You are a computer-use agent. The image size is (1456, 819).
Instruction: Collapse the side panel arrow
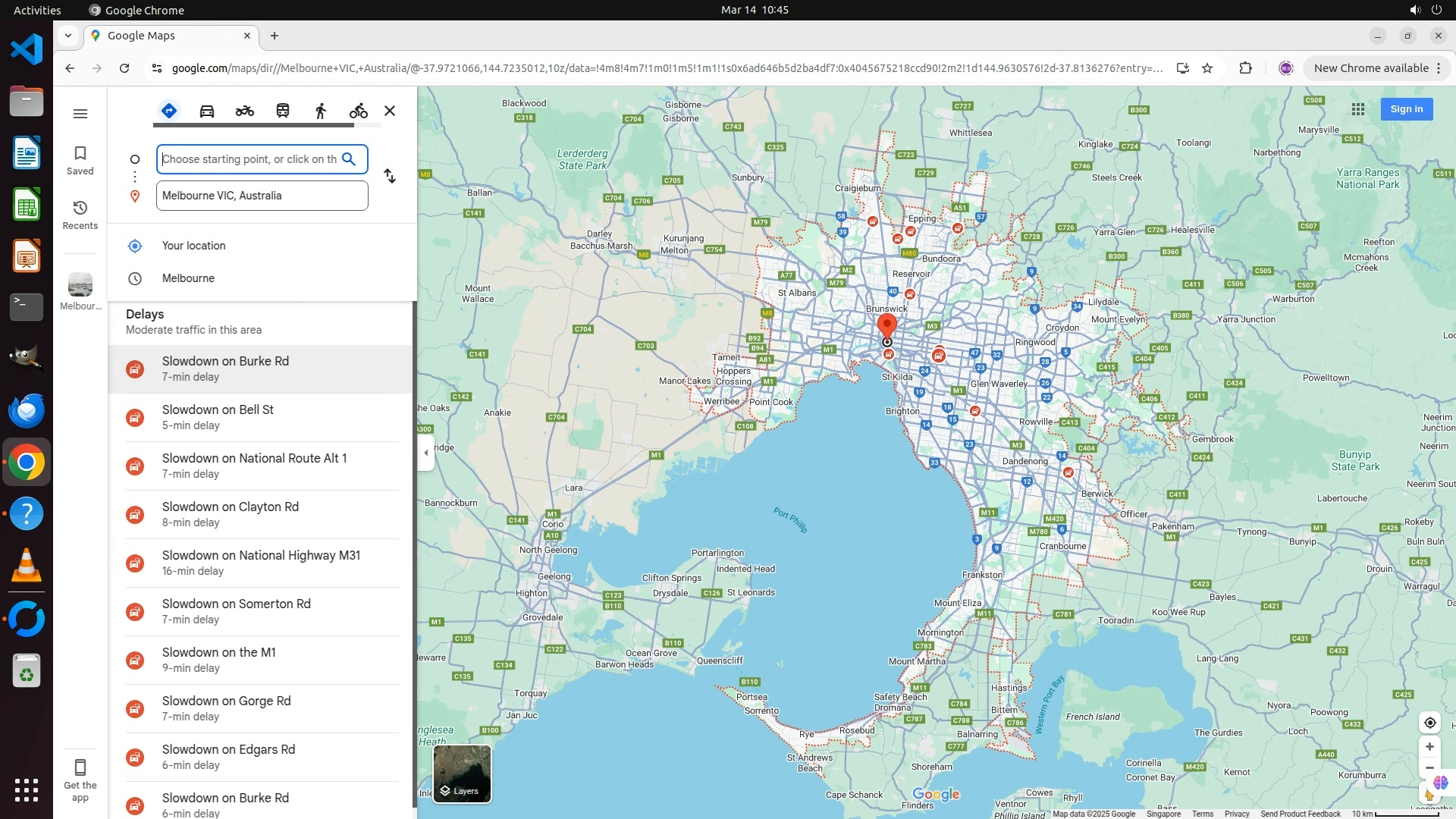coord(426,453)
